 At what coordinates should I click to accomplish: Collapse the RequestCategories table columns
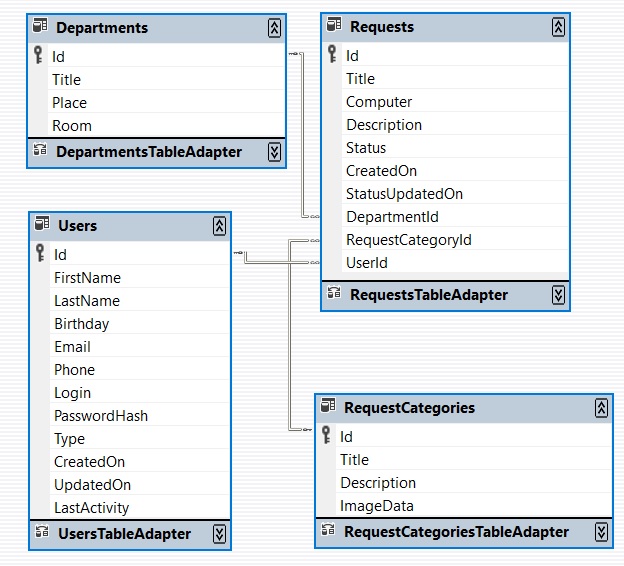point(600,408)
